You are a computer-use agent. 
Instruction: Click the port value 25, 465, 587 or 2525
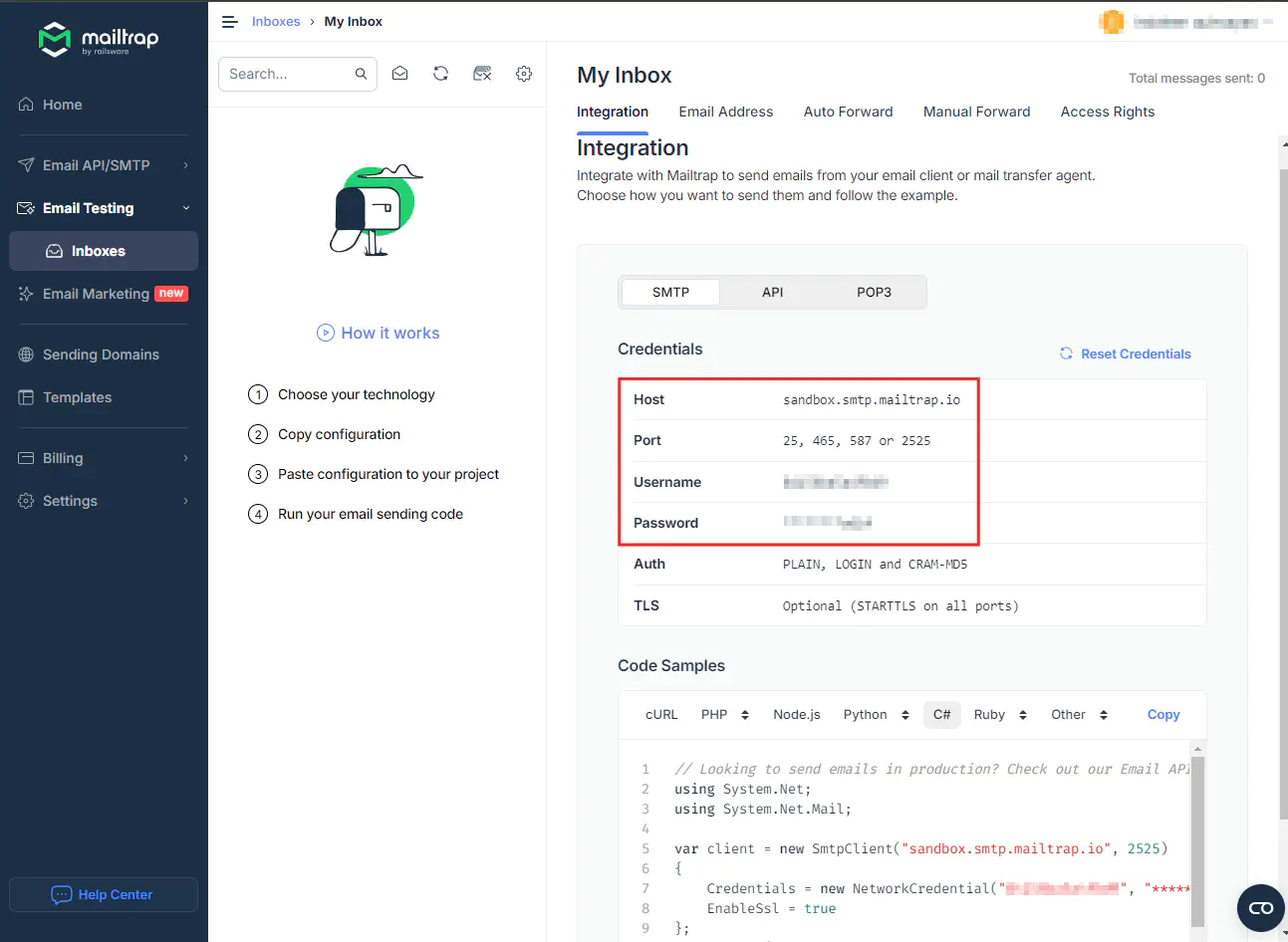tap(857, 440)
